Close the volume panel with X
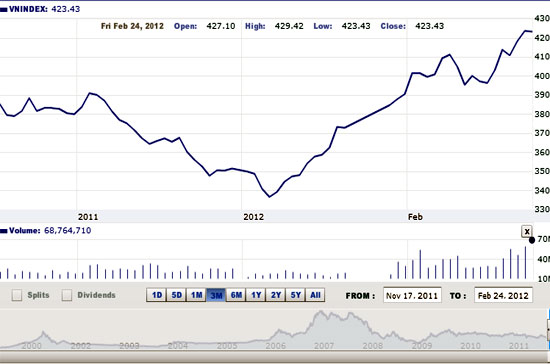 click(x=527, y=231)
